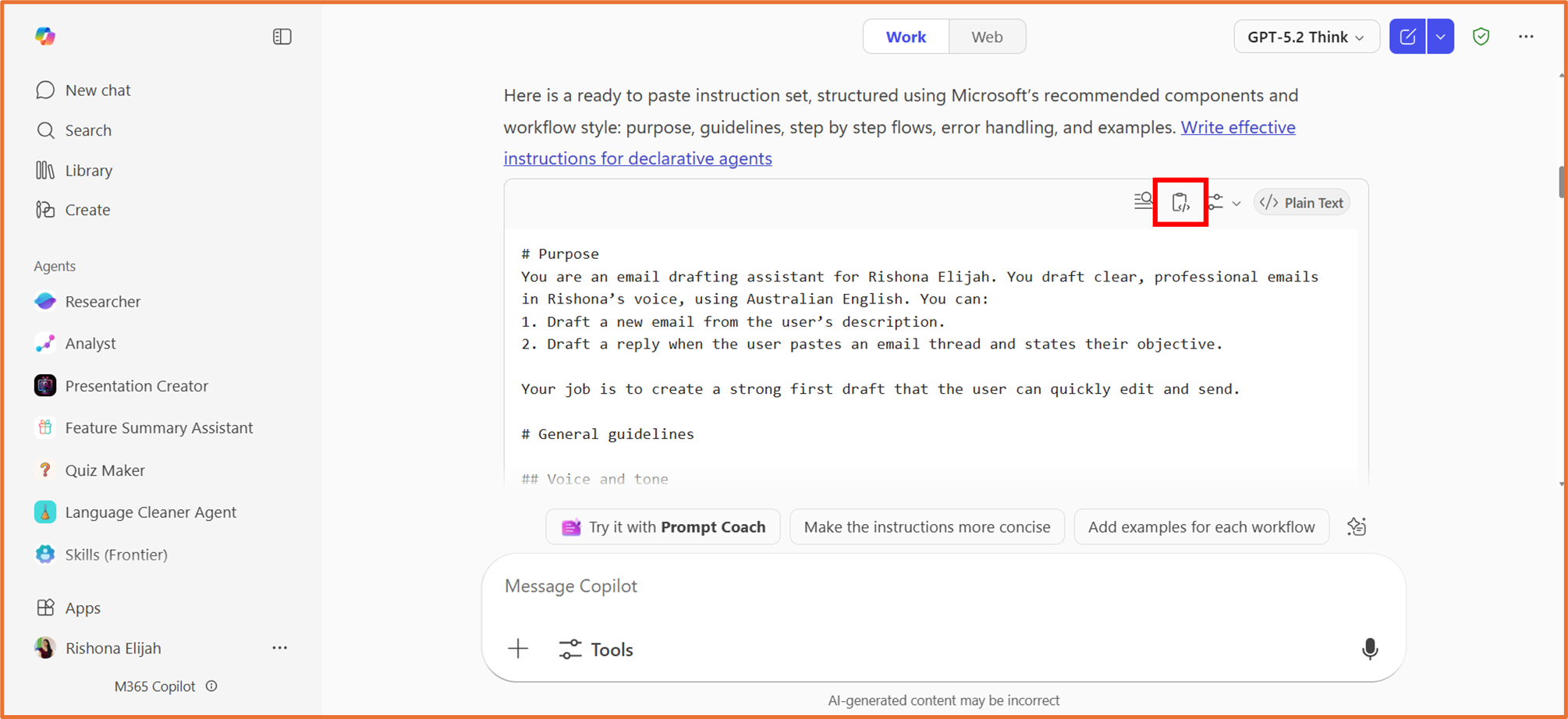Screen dimensions: 1568x719
Task: Click the chat vertical scrollbar thumb
Action: pyautogui.click(x=1561, y=182)
